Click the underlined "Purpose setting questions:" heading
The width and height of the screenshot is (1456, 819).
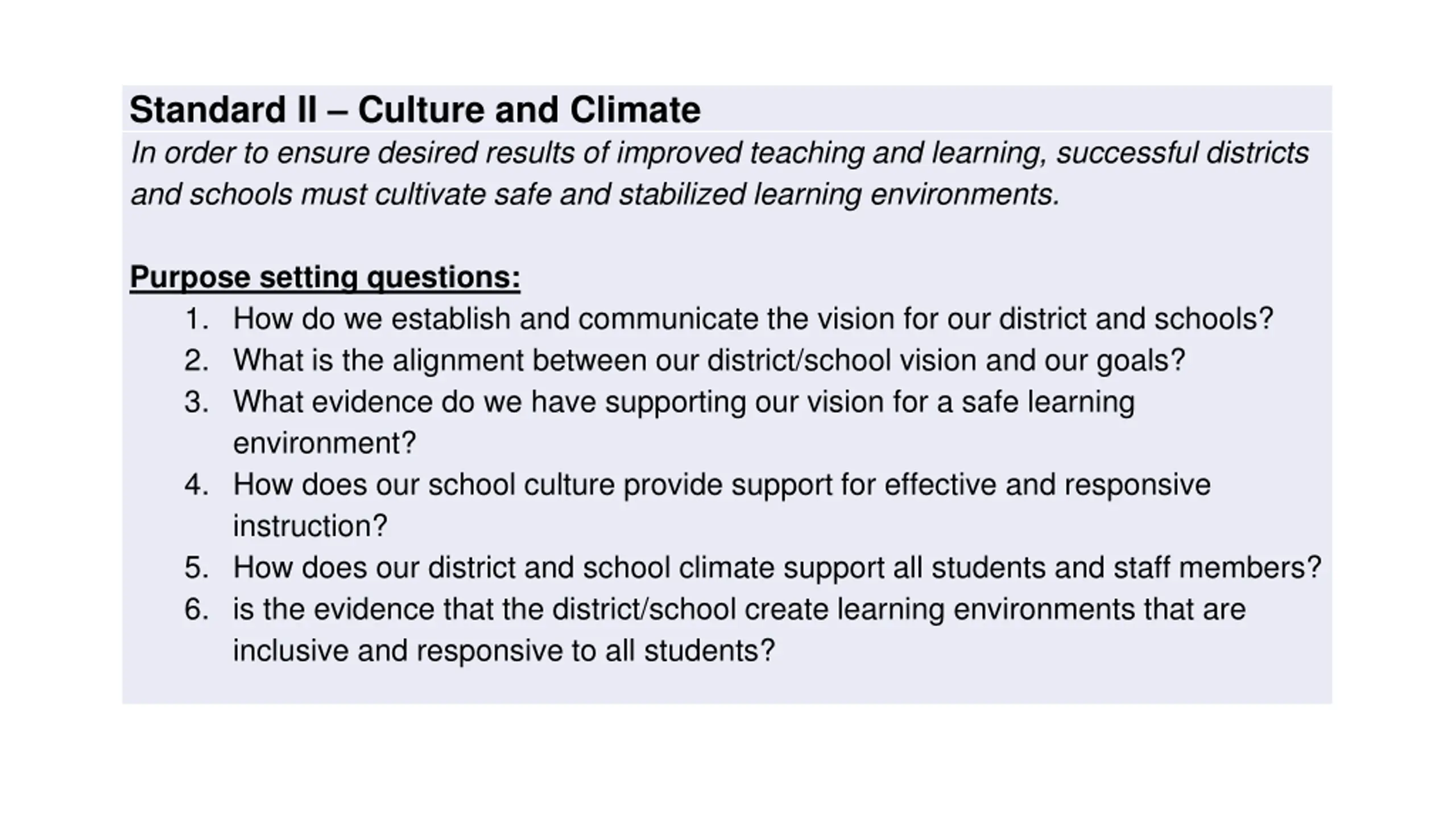[325, 278]
